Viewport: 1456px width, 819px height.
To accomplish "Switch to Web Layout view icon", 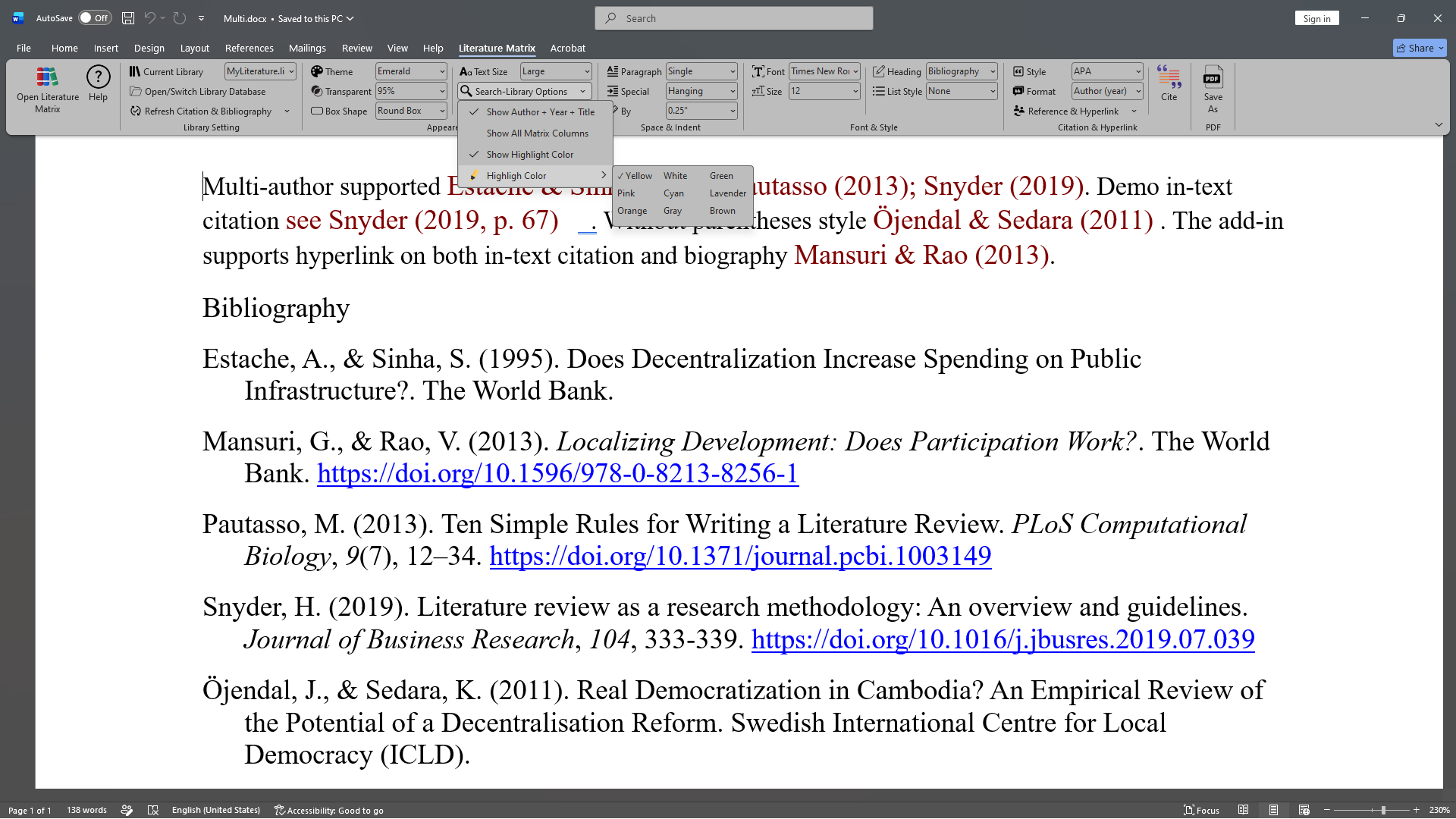I will 1304,810.
